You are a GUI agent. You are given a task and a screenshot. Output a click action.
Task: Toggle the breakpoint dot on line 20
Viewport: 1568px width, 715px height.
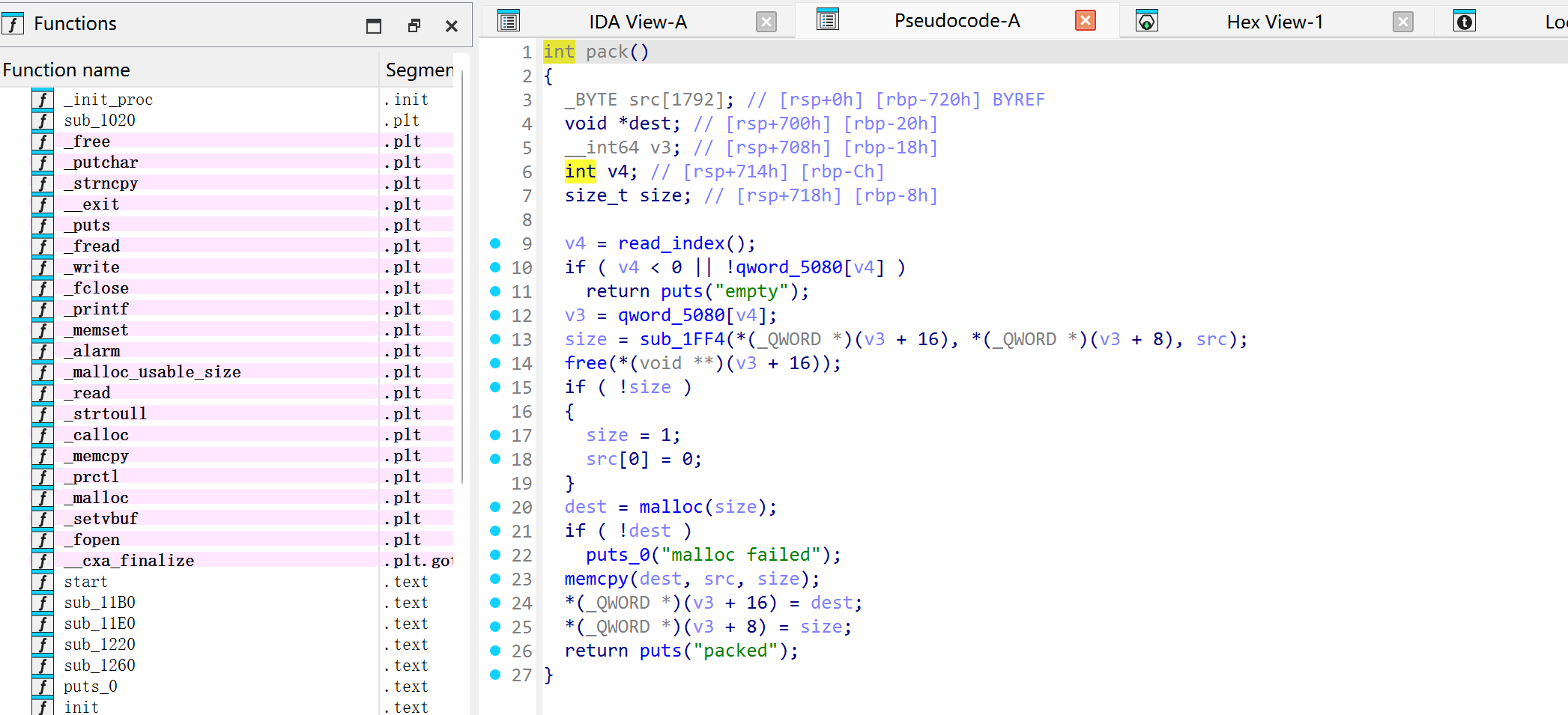[x=495, y=506]
